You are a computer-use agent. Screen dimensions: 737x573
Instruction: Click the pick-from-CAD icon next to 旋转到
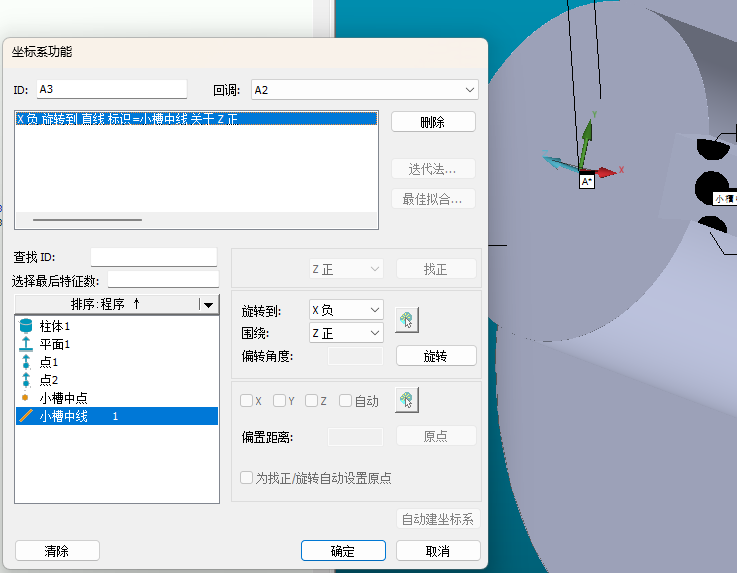(407, 320)
